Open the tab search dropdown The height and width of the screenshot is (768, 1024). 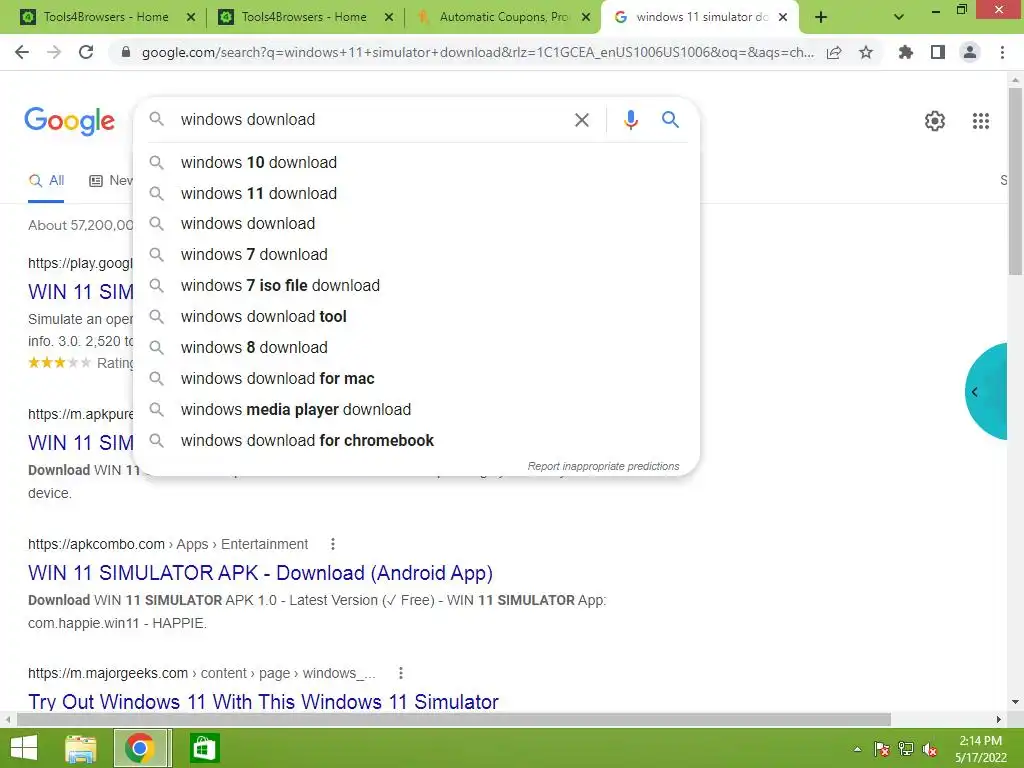[899, 18]
